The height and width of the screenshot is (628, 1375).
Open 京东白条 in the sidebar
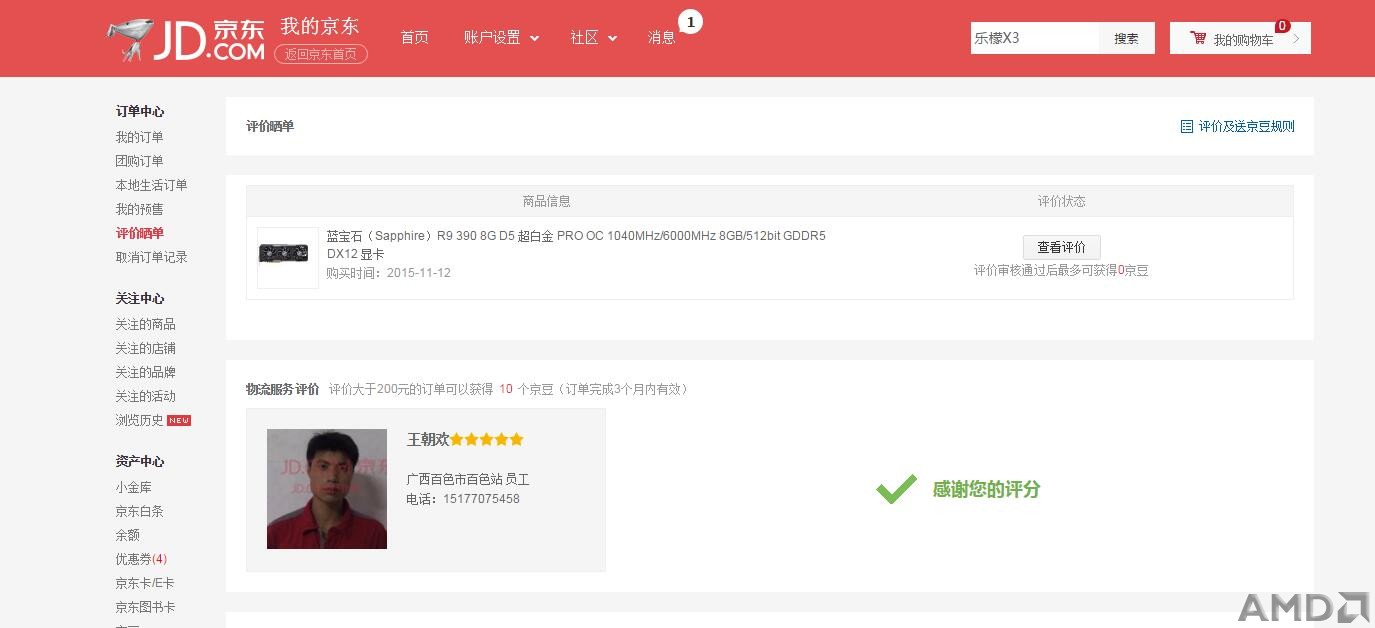tap(139, 511)
